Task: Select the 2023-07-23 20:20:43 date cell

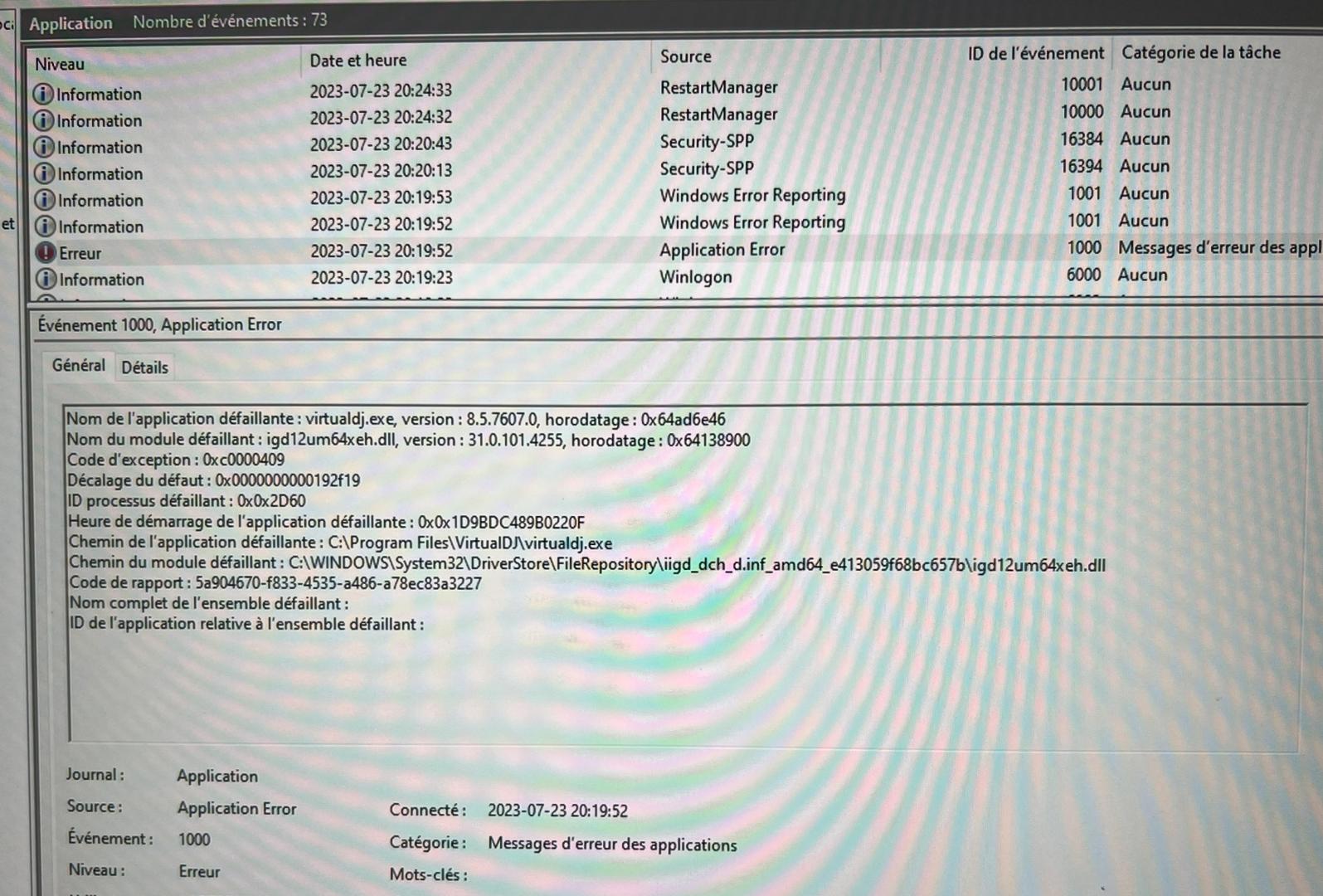Action: (x=382, y=144)
